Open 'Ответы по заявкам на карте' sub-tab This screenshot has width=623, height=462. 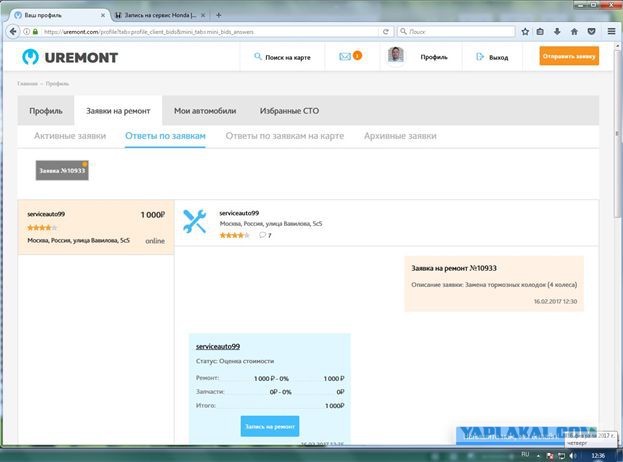tap(285, 136)
